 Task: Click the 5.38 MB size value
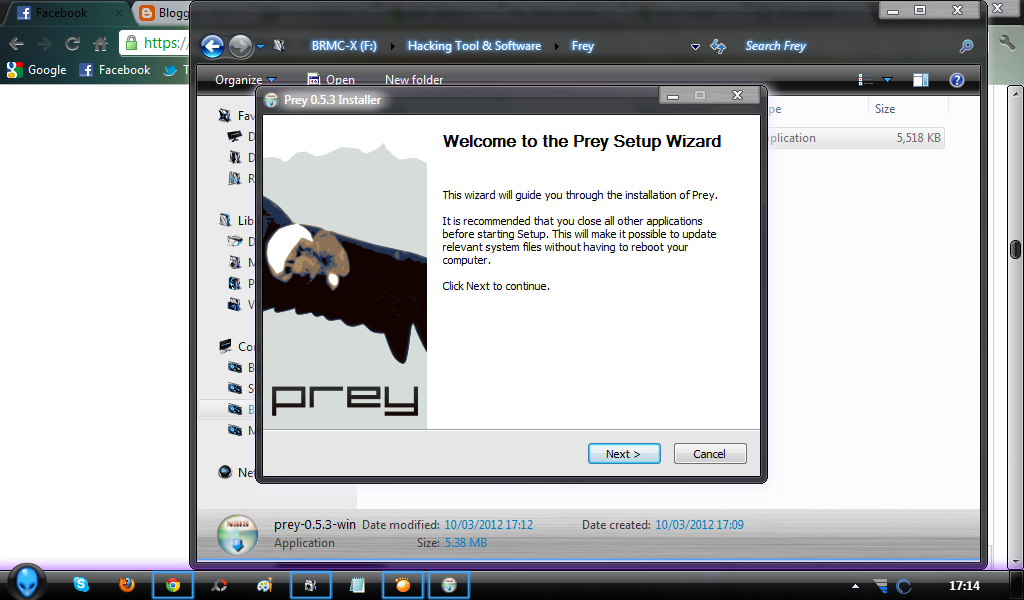(x=466, y=543)
